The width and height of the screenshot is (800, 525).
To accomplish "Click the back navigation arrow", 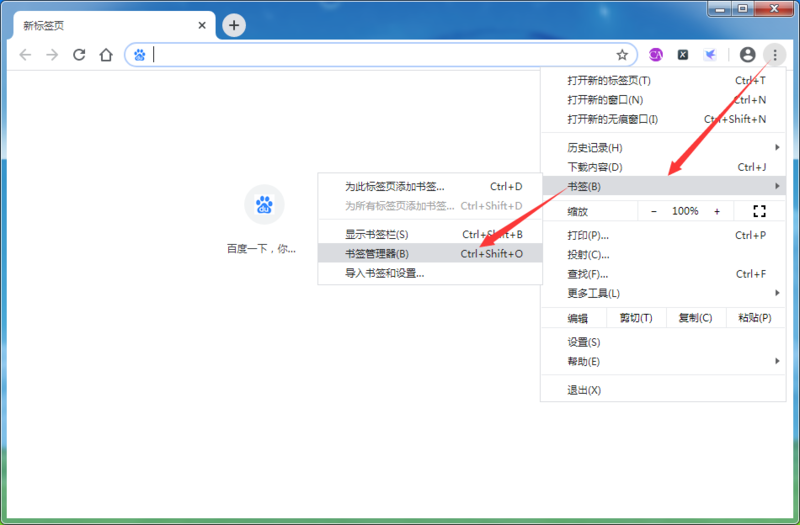I will coord(25,55).
